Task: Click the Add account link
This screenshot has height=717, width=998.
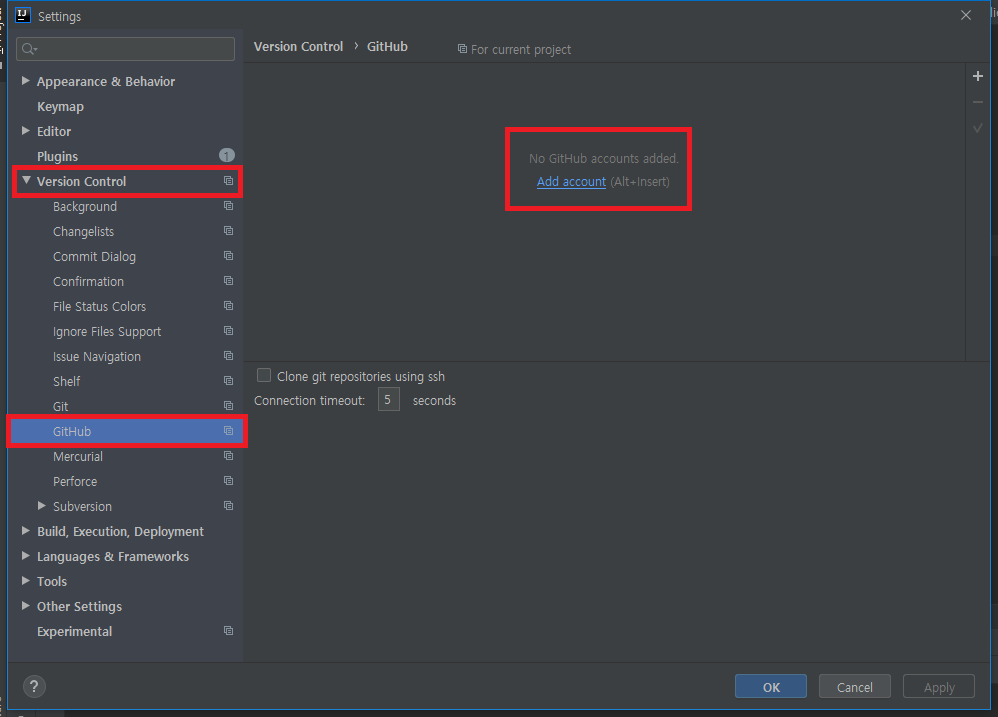Action: pyautogui.click(x=571, y=181)
